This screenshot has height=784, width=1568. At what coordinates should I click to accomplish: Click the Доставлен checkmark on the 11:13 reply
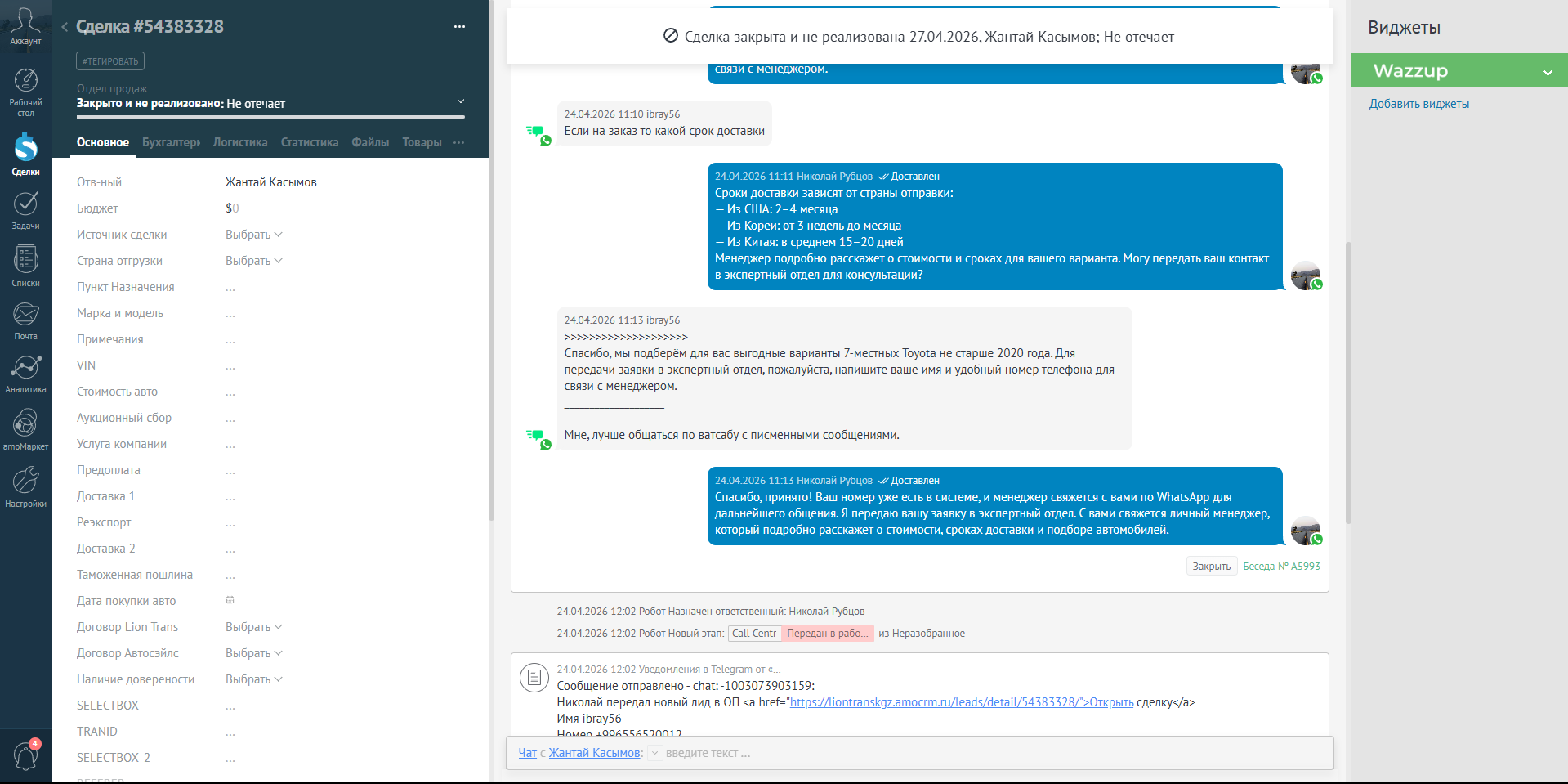coord(883,481)
